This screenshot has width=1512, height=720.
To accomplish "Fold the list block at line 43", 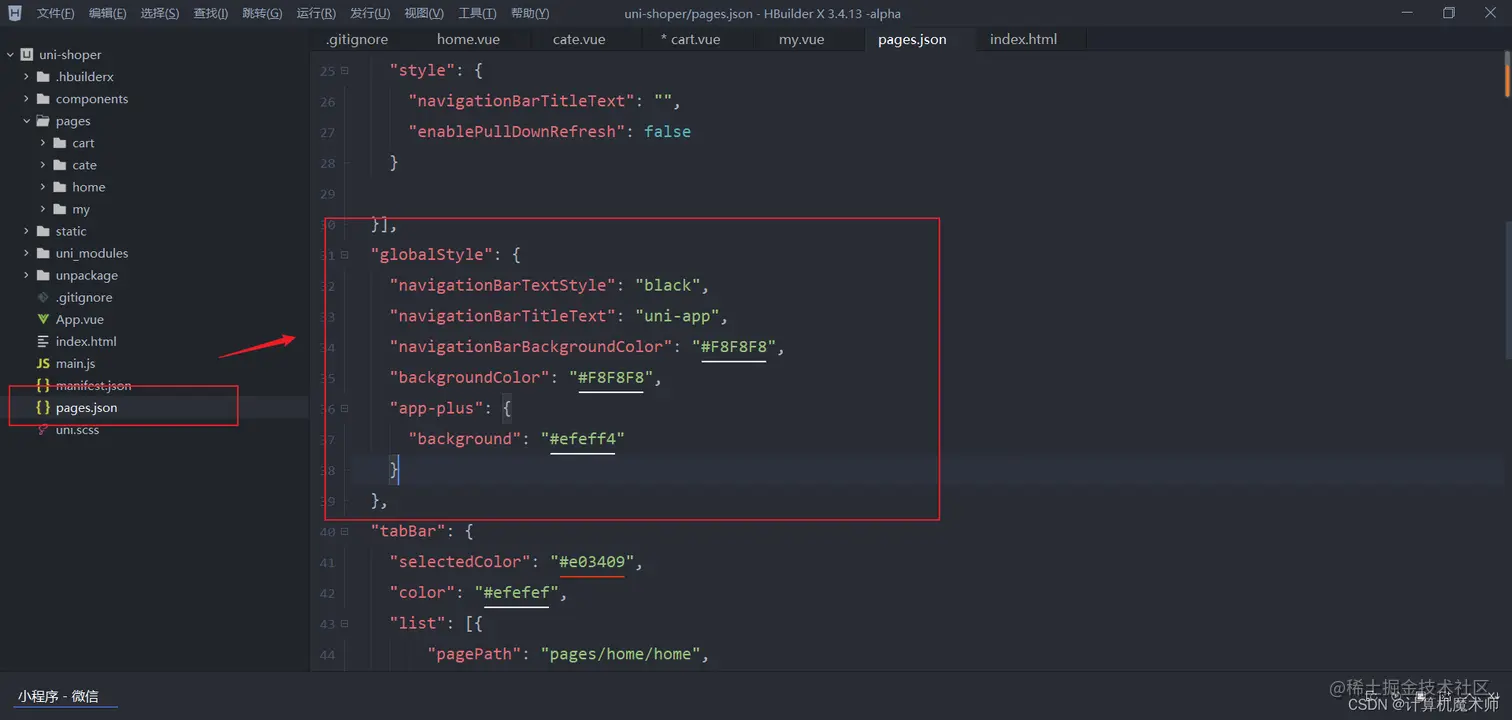I will pos(345,624).
